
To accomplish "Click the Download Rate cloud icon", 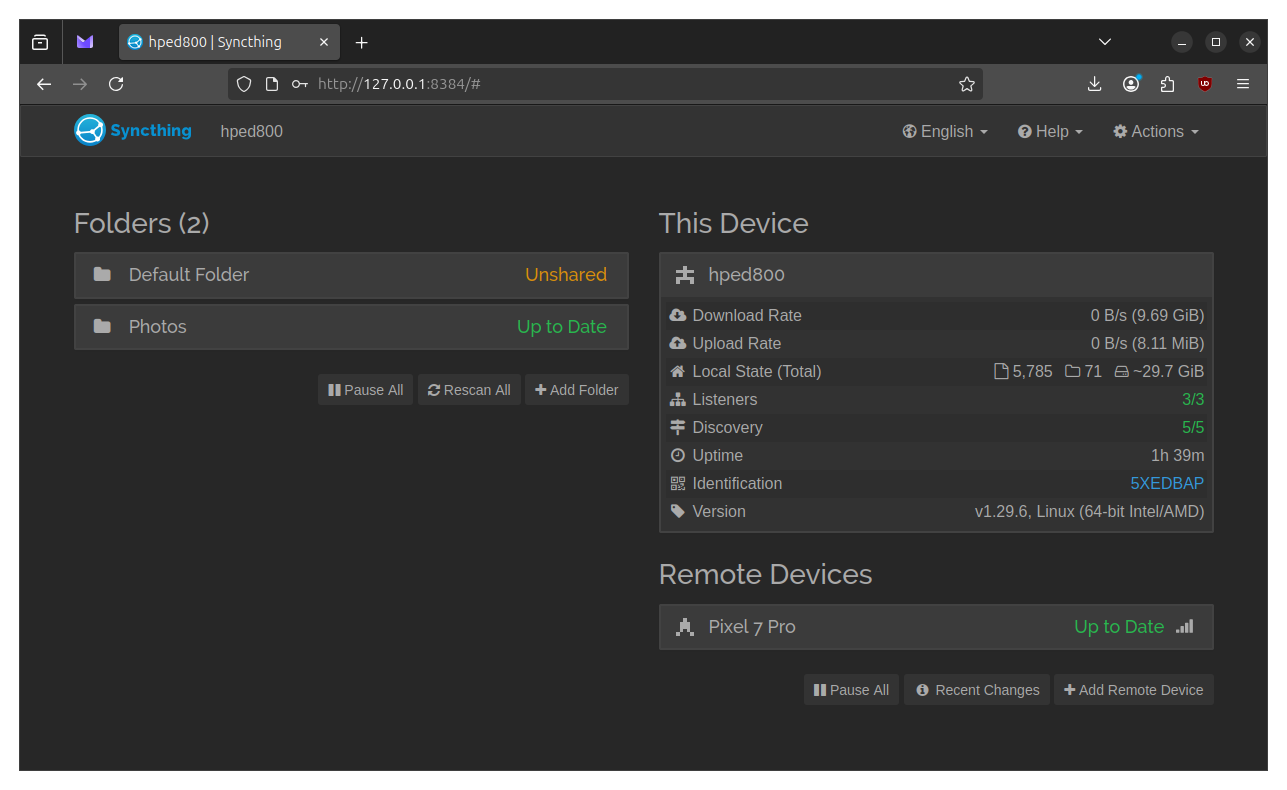I will 678,315.
